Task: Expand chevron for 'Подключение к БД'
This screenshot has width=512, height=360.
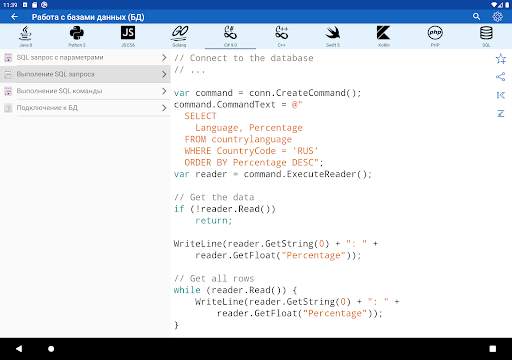Action: tap(164, 108)
